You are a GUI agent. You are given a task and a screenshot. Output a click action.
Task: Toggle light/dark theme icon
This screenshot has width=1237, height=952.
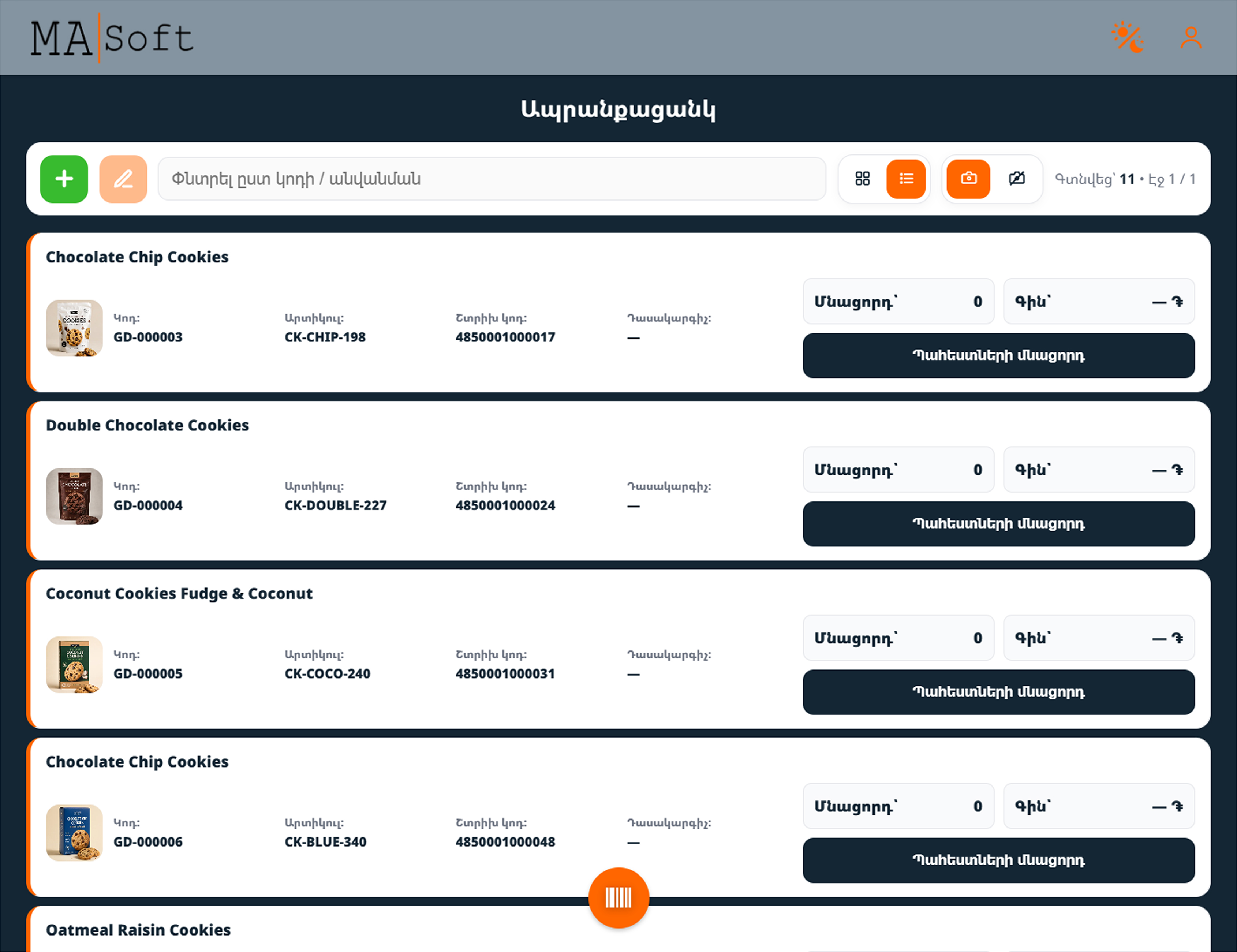1127,37
